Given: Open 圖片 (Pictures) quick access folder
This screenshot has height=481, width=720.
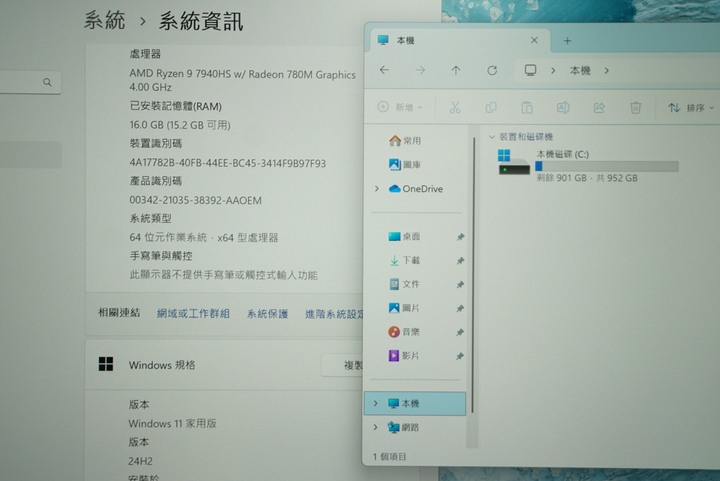Looking at the screenshot, I should click(404, 308).
